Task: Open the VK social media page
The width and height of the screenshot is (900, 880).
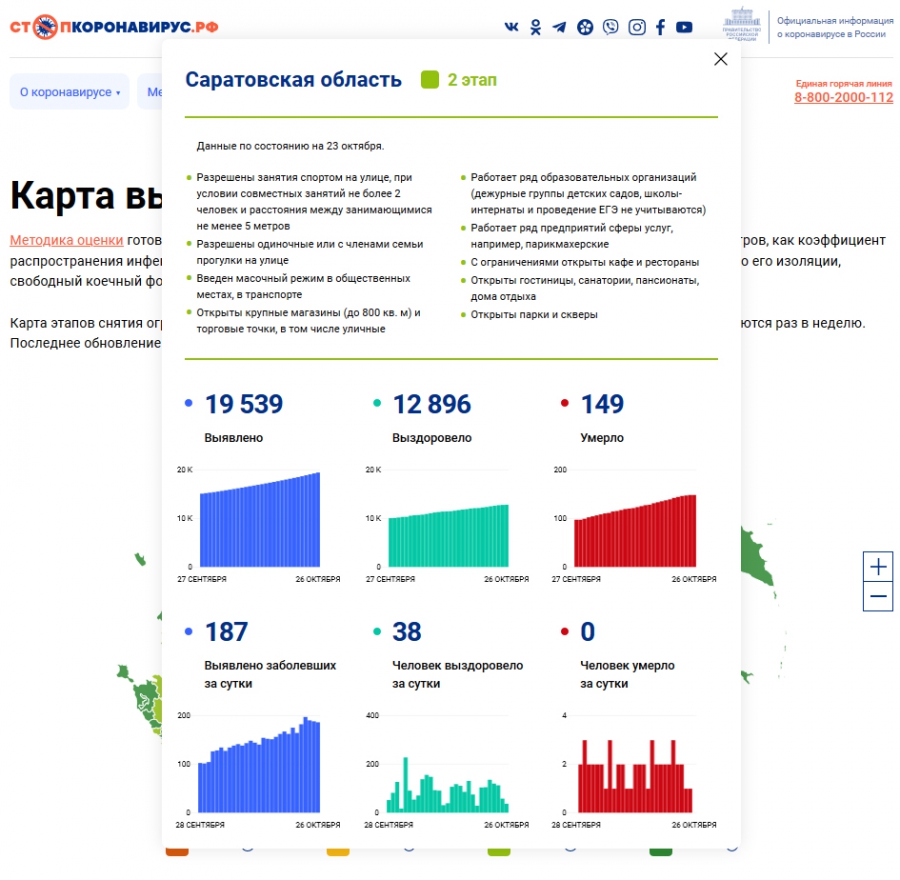Action: coord(513,27)
